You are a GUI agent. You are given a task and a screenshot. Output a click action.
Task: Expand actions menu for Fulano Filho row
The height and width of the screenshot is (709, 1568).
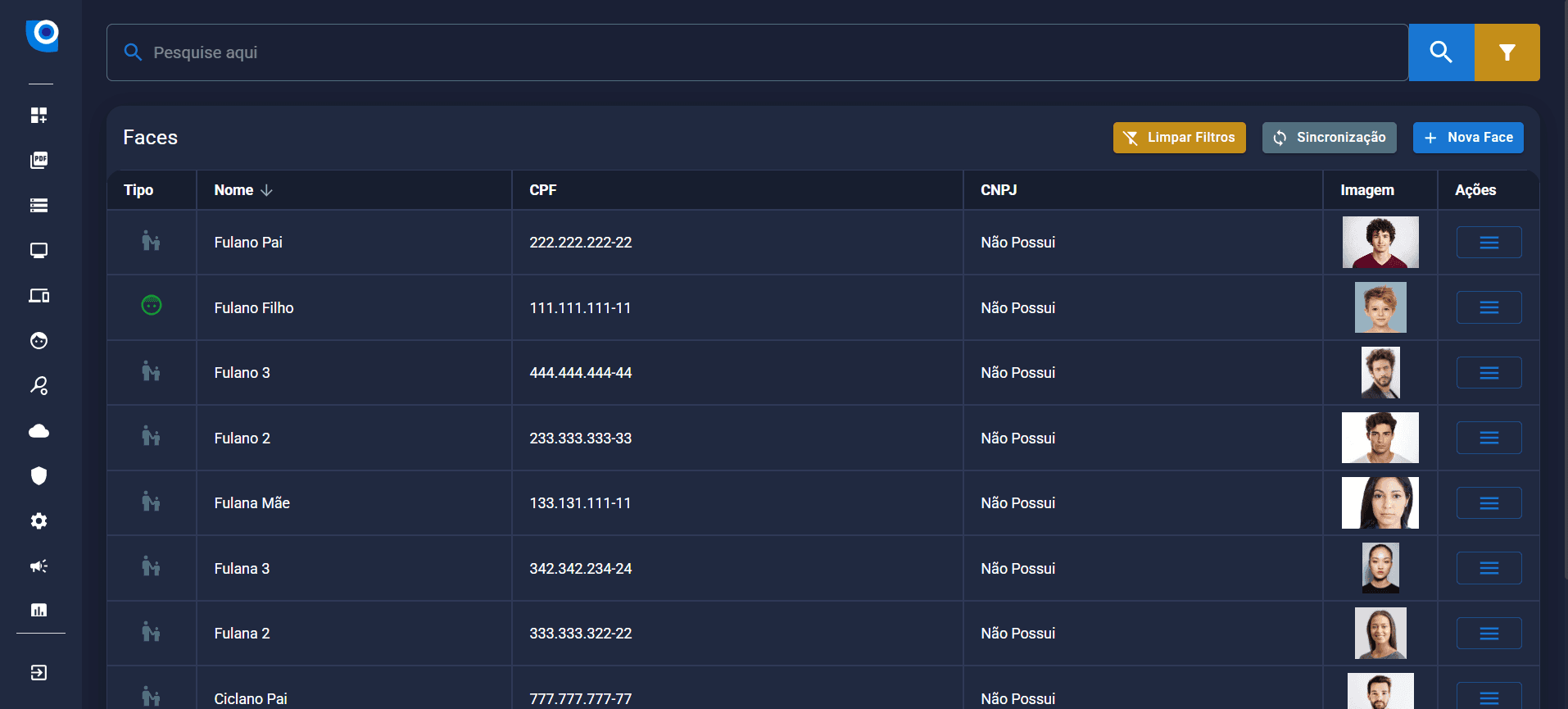pyautogui.click(x=1489, y=307)
